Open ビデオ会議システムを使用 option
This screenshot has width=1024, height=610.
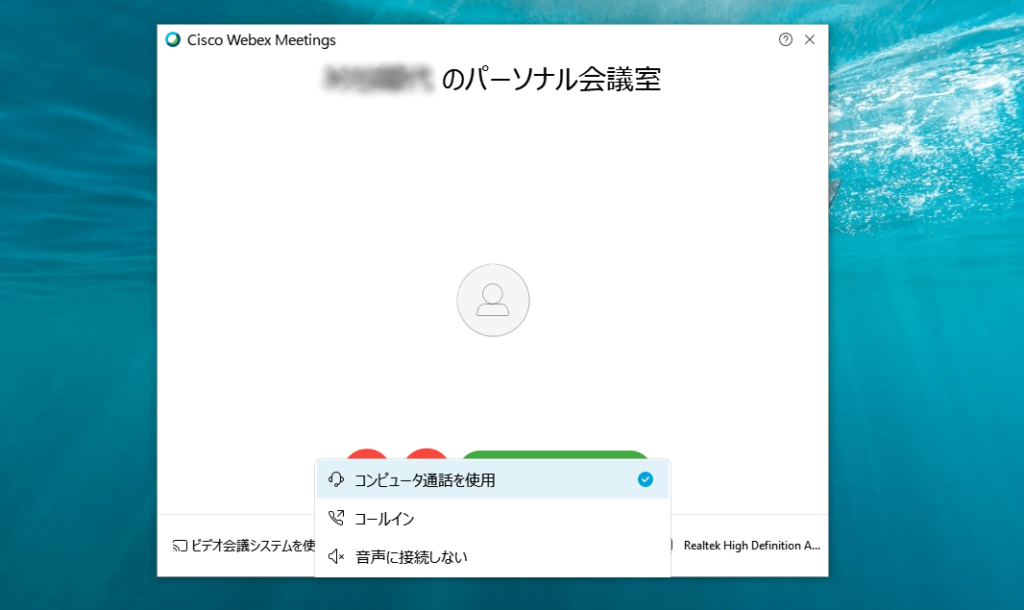(x=244, y=545)
